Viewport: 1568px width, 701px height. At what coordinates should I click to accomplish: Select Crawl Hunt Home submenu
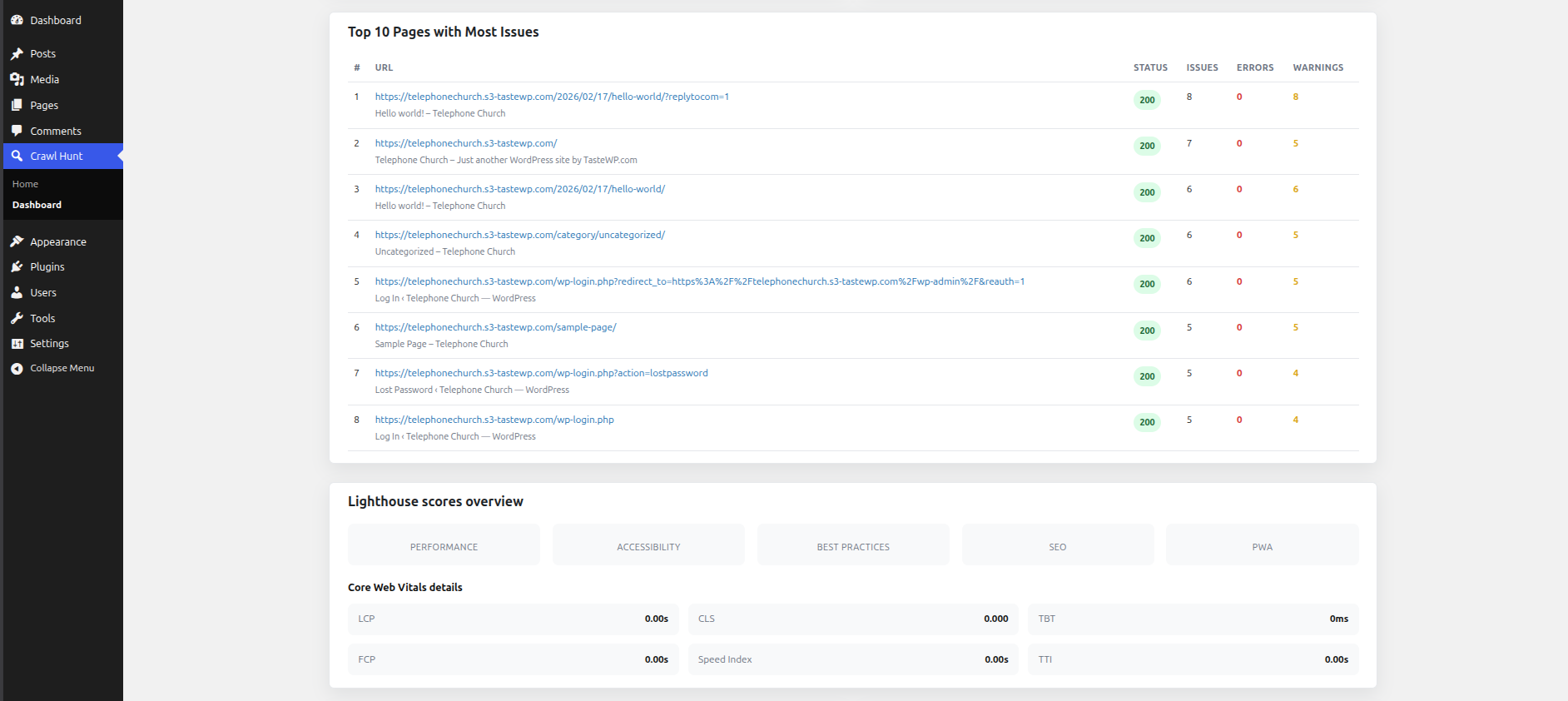point(25,184)
